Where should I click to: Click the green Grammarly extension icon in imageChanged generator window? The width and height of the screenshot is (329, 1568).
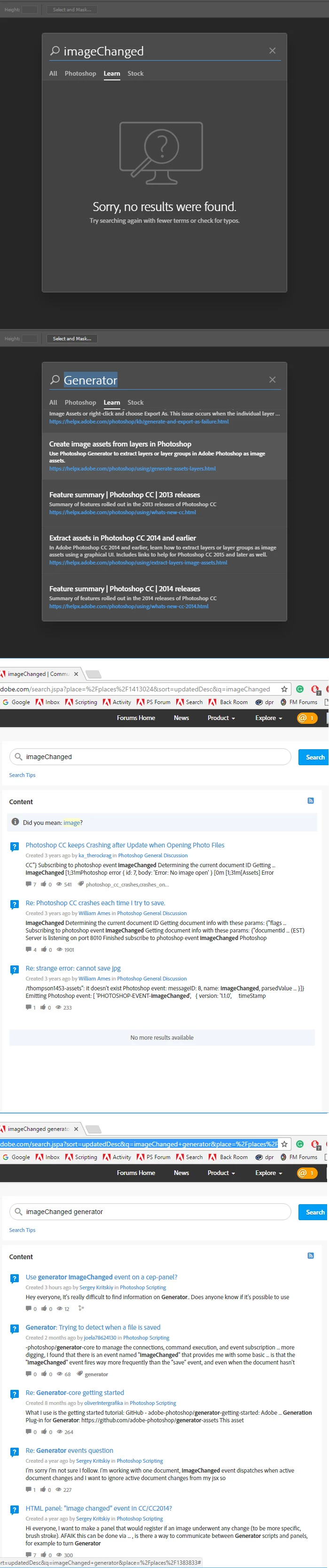click(x=300, y=1145)
